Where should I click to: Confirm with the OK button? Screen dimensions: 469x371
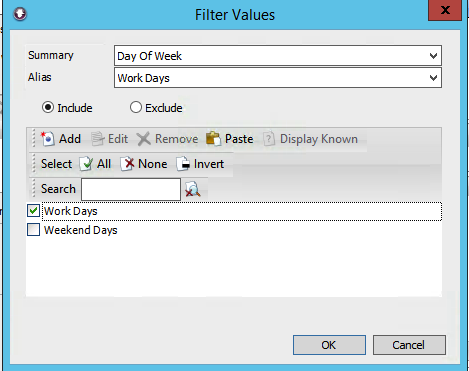[x=329, y=345]
